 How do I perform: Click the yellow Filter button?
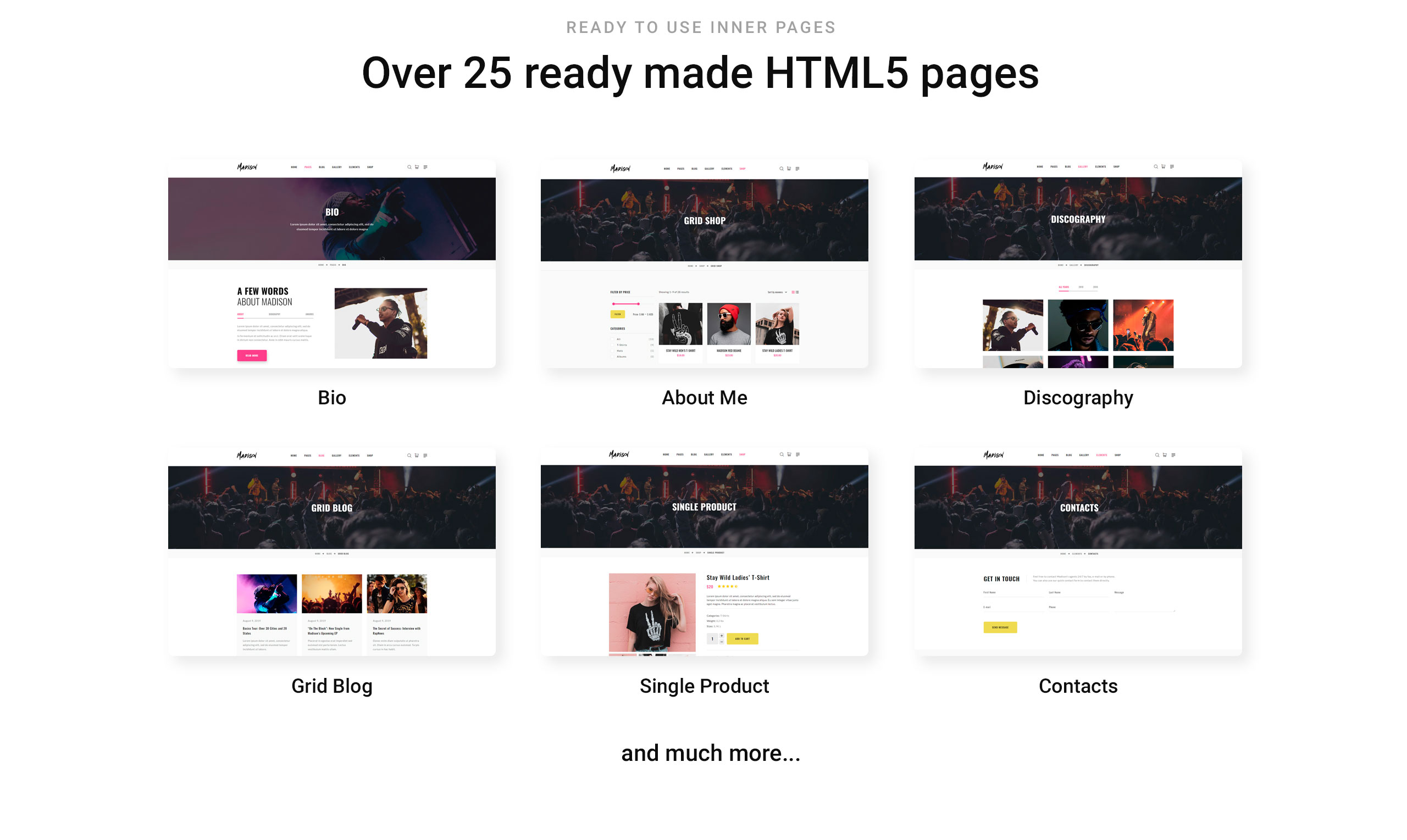[x=619, y=315]
